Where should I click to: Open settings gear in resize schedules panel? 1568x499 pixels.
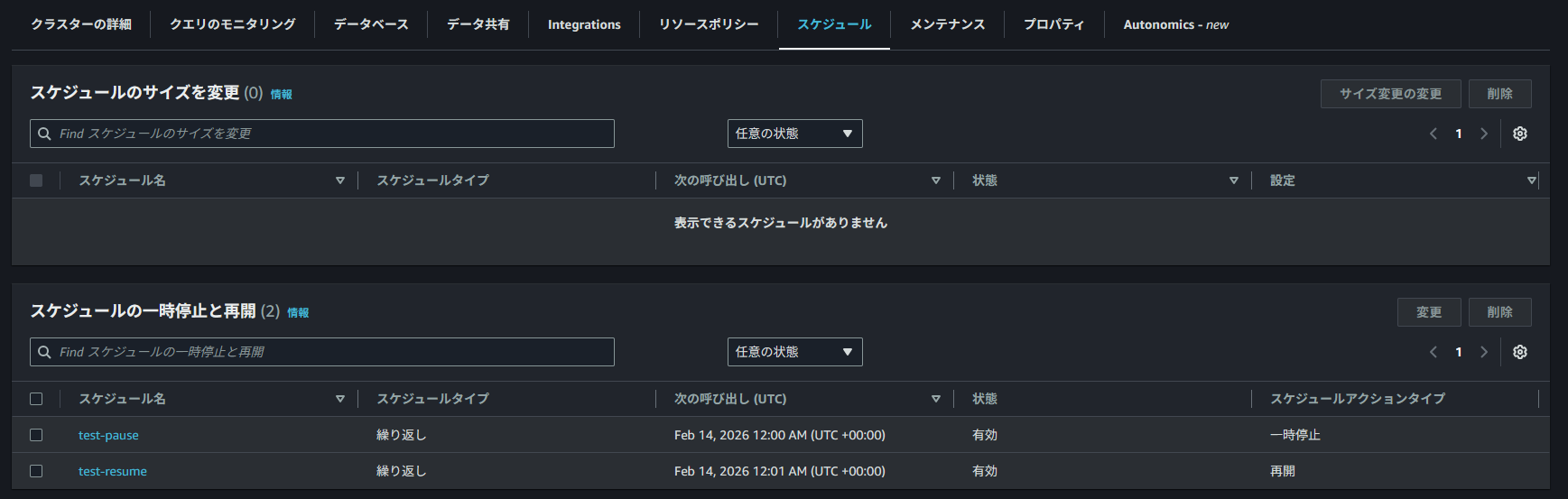1520,134
